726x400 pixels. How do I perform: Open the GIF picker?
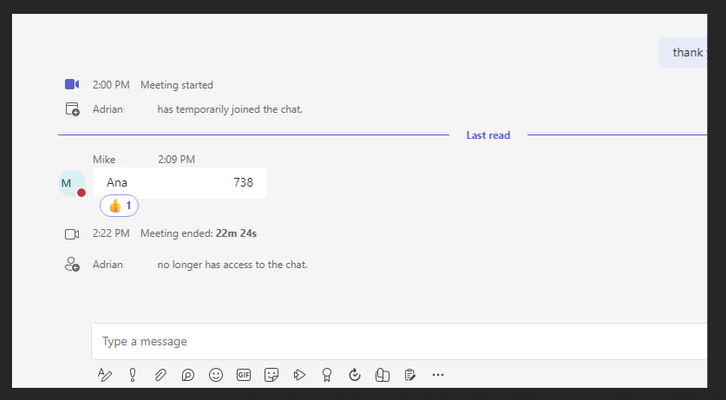point(244,375)
